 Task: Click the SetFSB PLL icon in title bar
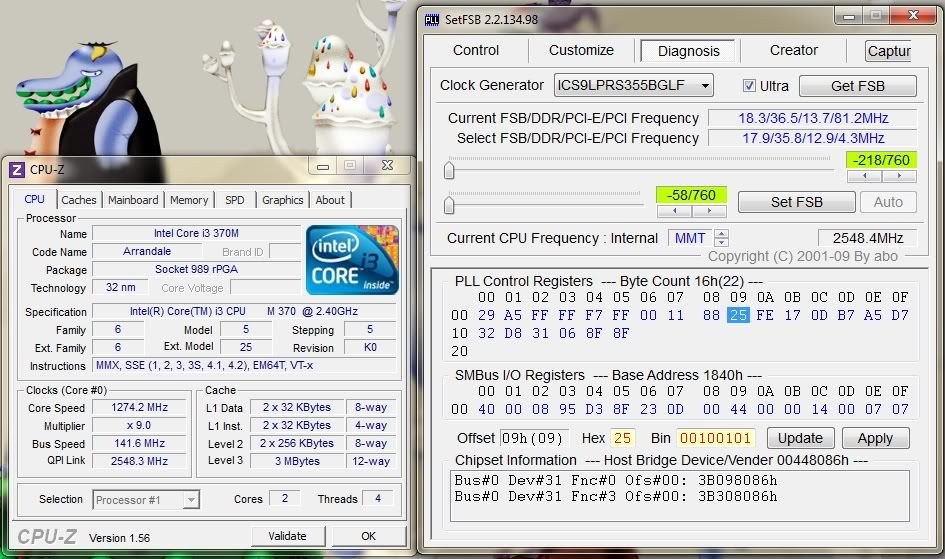[432, 20]
